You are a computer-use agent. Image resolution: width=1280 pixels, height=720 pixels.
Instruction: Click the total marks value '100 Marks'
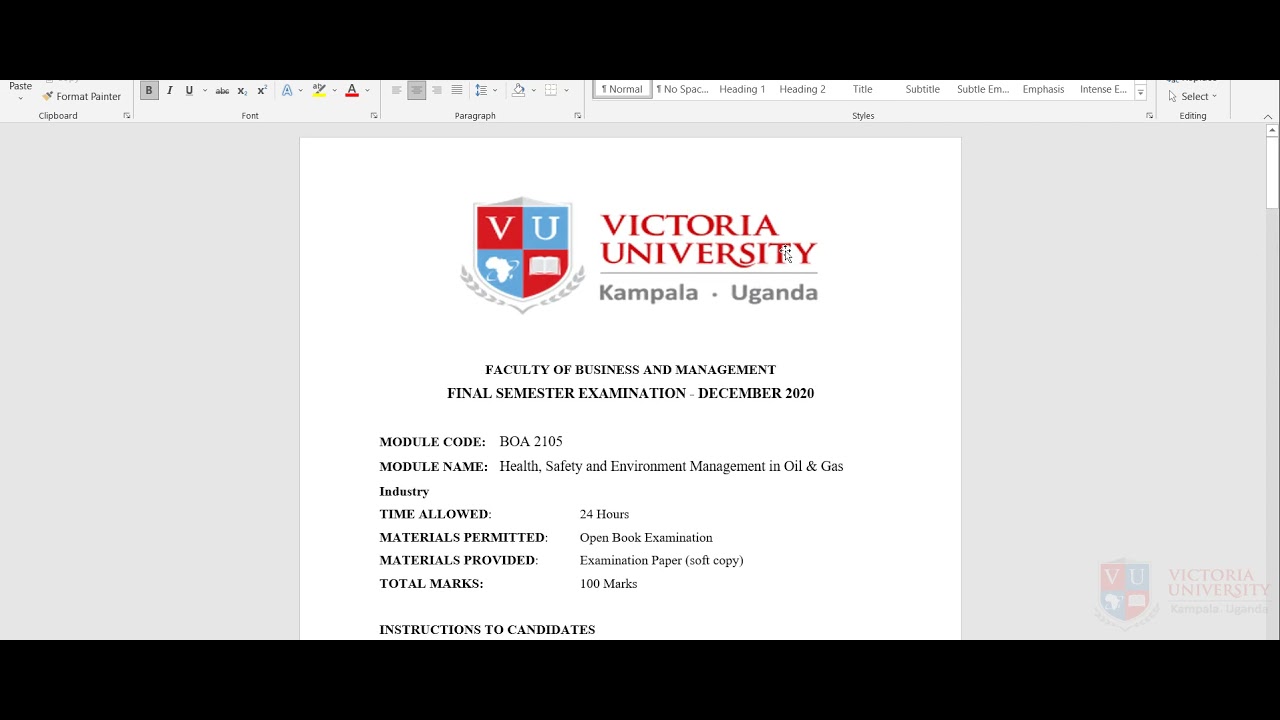(608, 584)
